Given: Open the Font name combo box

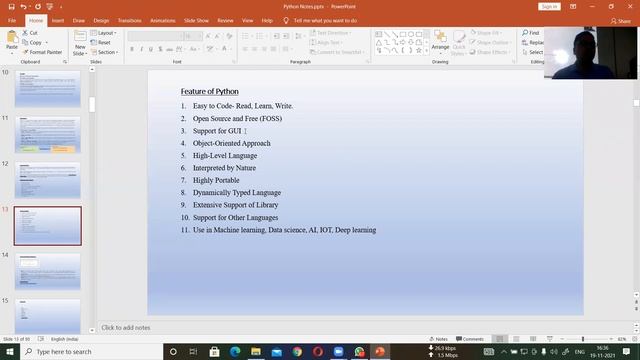Looking at the screenshot, I should 155,36.
